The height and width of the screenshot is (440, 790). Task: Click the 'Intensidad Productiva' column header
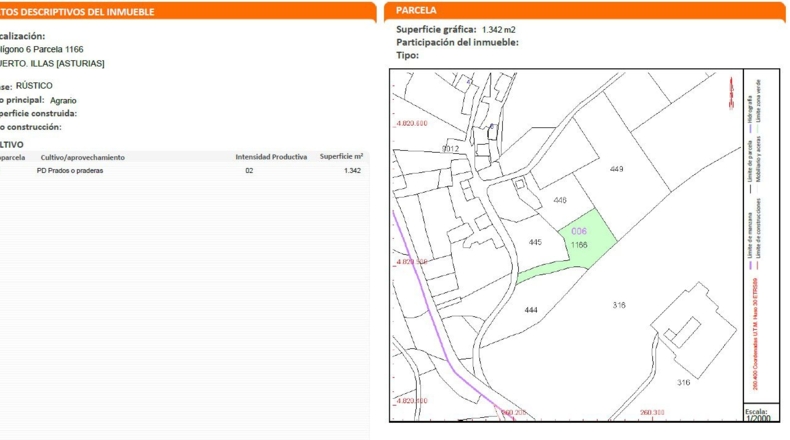(x=271, y=157)
